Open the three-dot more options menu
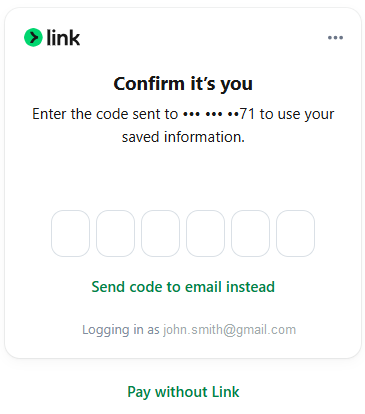This screenshot has width=365, height=414. pos(335,38)
